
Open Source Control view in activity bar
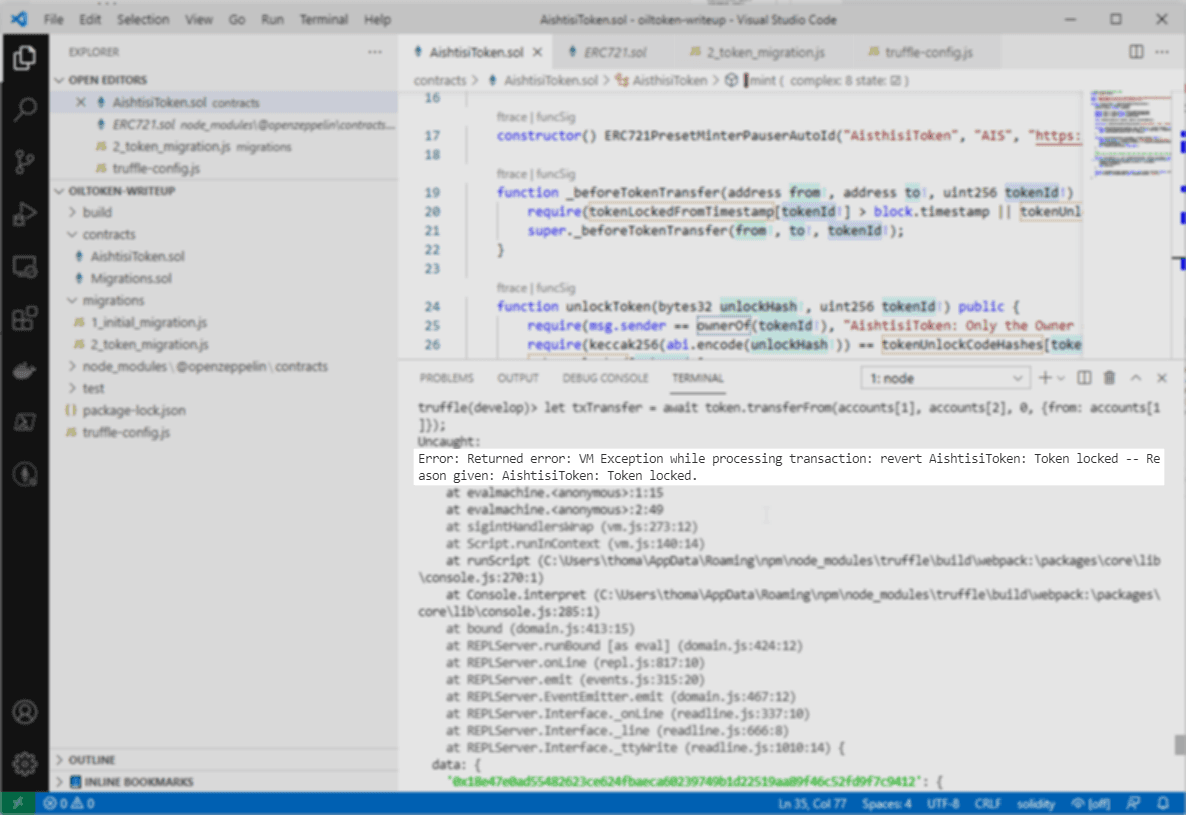click(x=24, y=162)
